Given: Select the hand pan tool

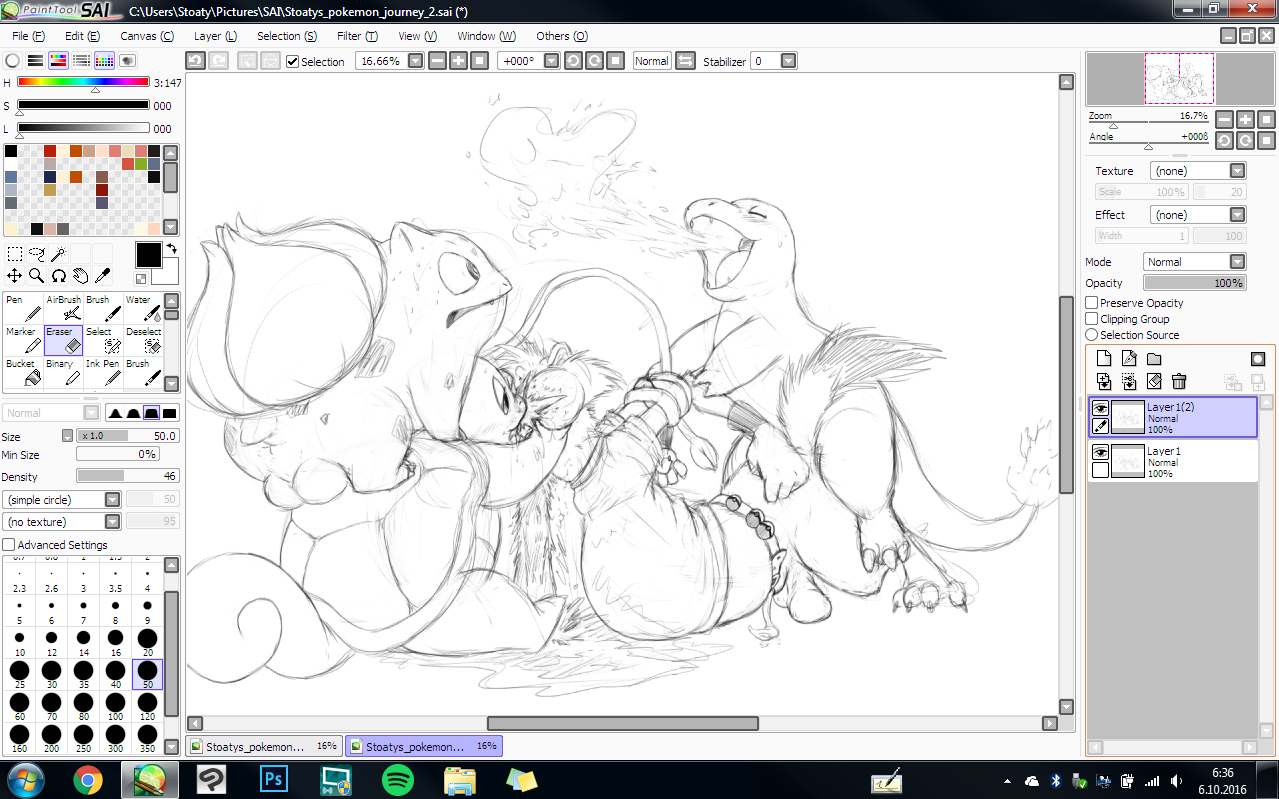Looking at the screenshot, I should (x=80, y=276).
